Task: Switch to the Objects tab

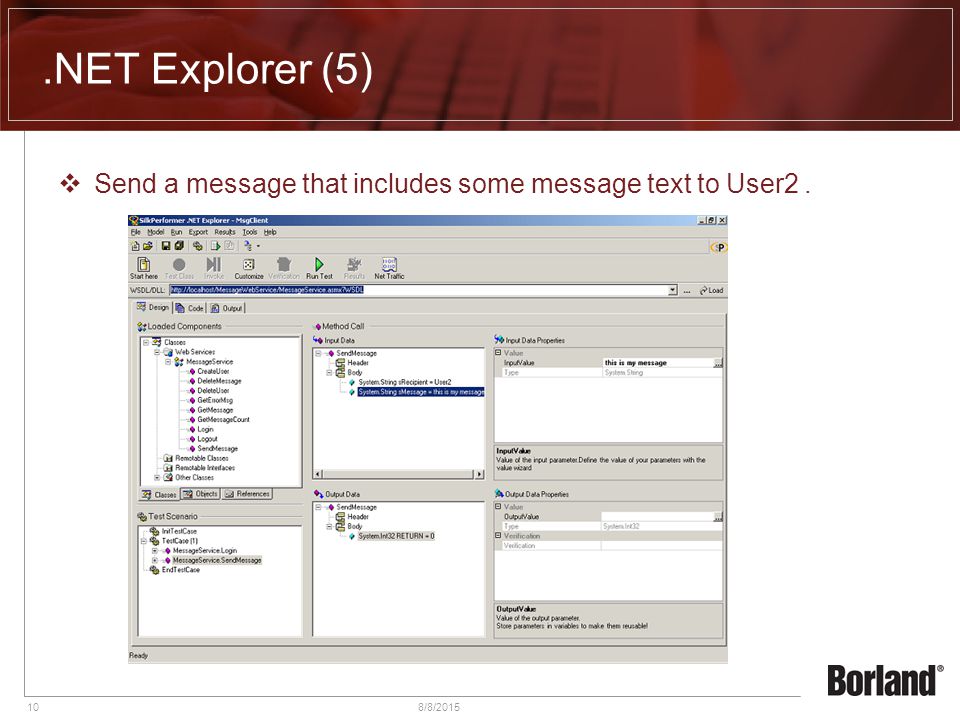Action: [200, 494]
